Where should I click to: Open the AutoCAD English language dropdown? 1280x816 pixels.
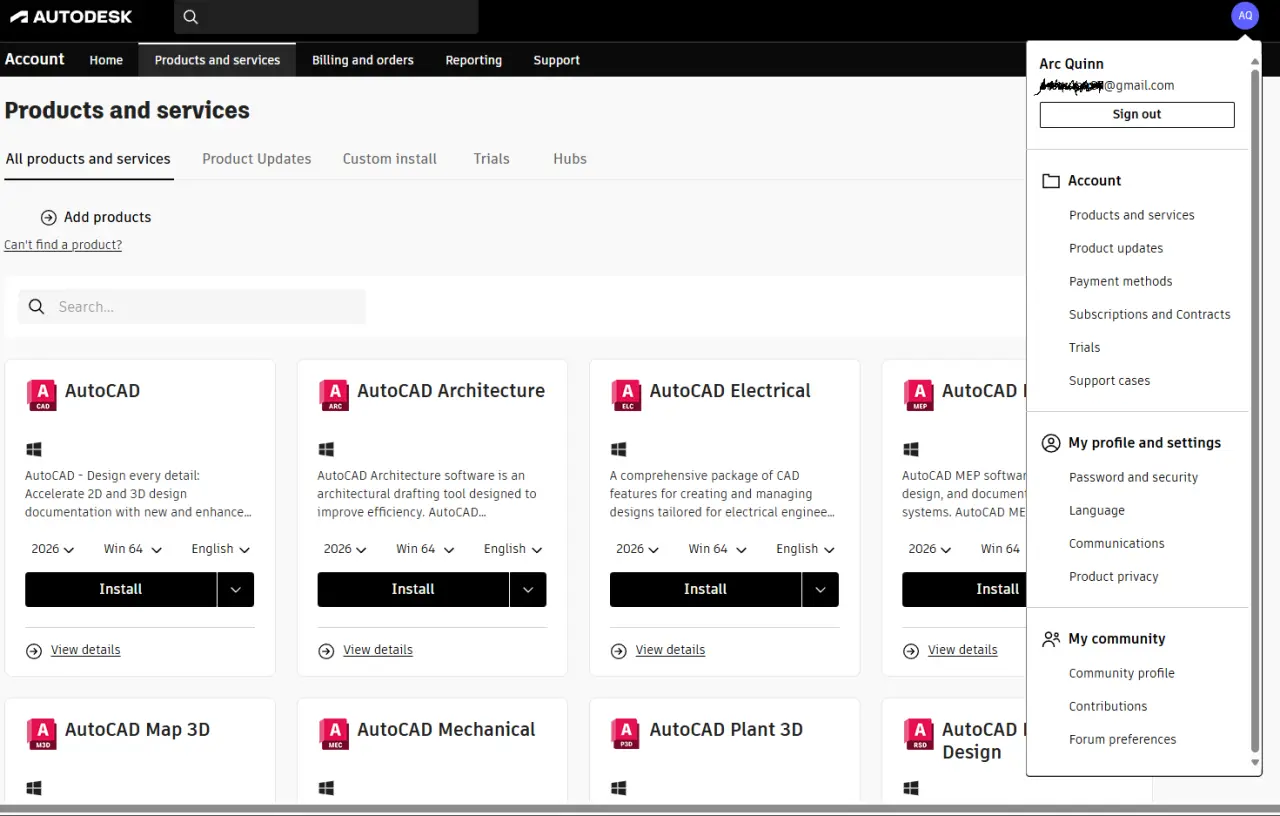[x=221, y=549]
